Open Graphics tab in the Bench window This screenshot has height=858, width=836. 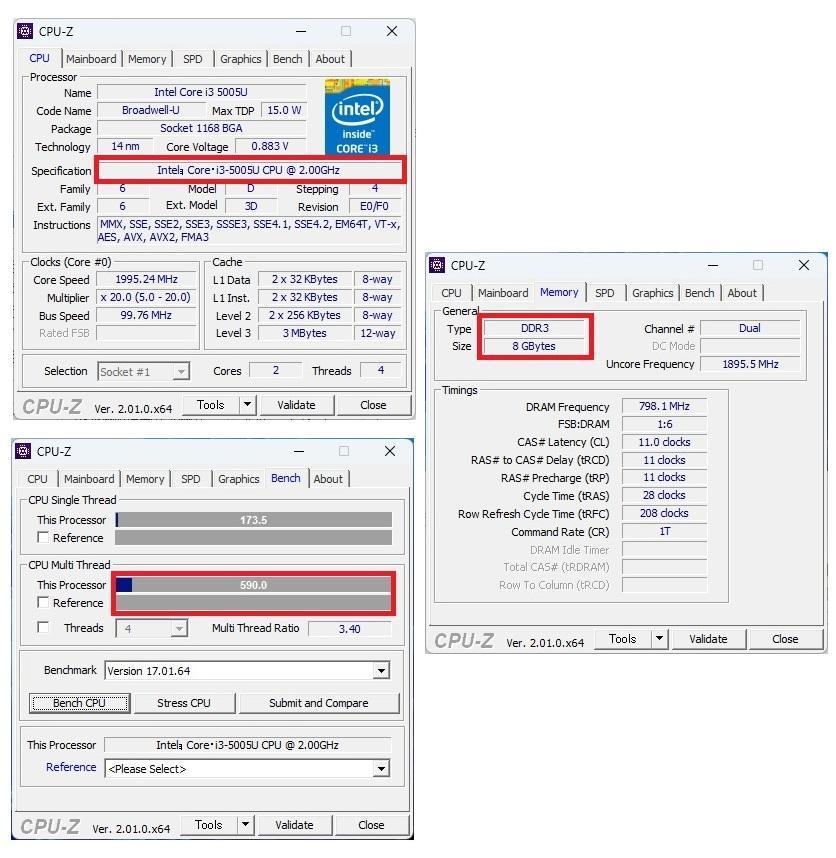(239, 479)
